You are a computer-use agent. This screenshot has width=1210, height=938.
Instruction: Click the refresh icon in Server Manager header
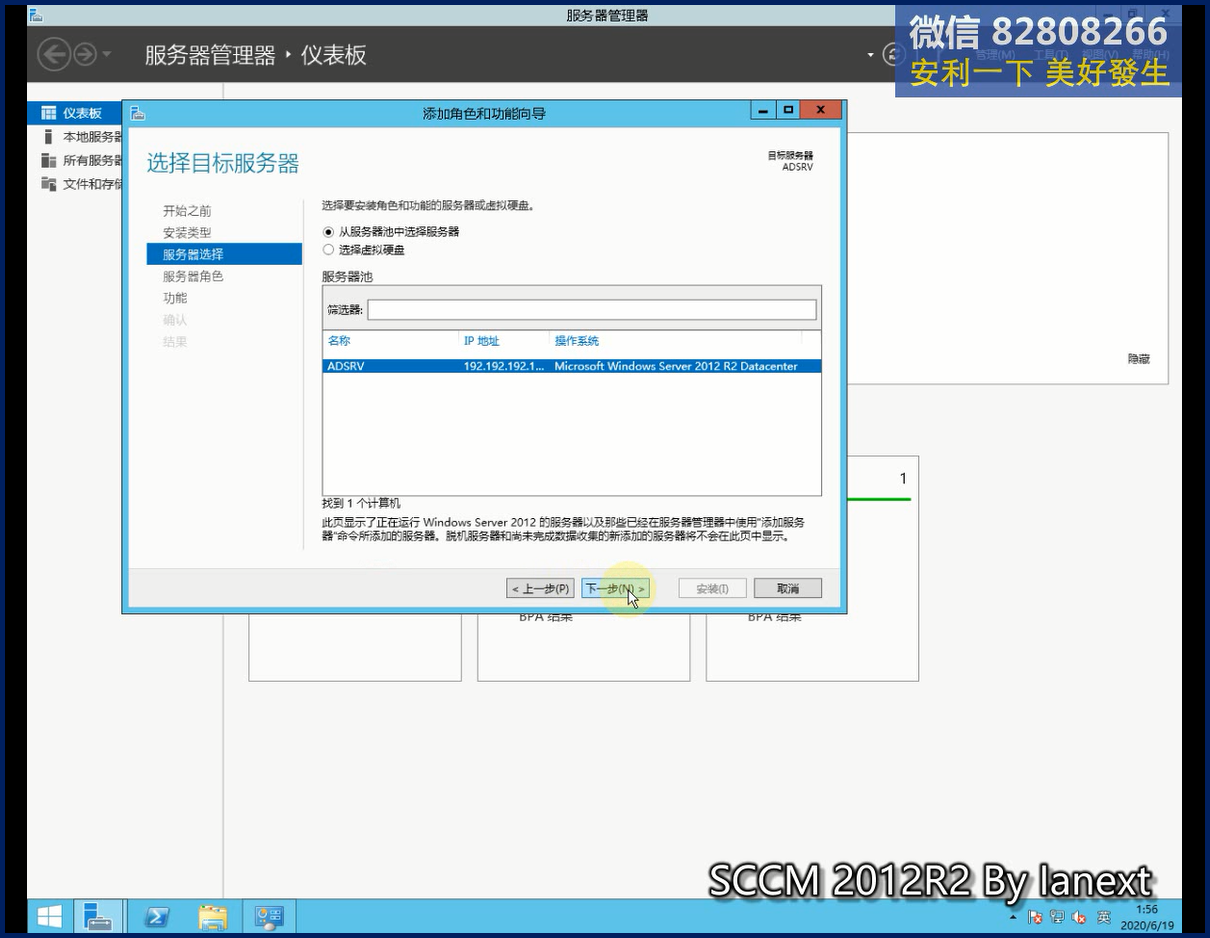click(892, 55)
